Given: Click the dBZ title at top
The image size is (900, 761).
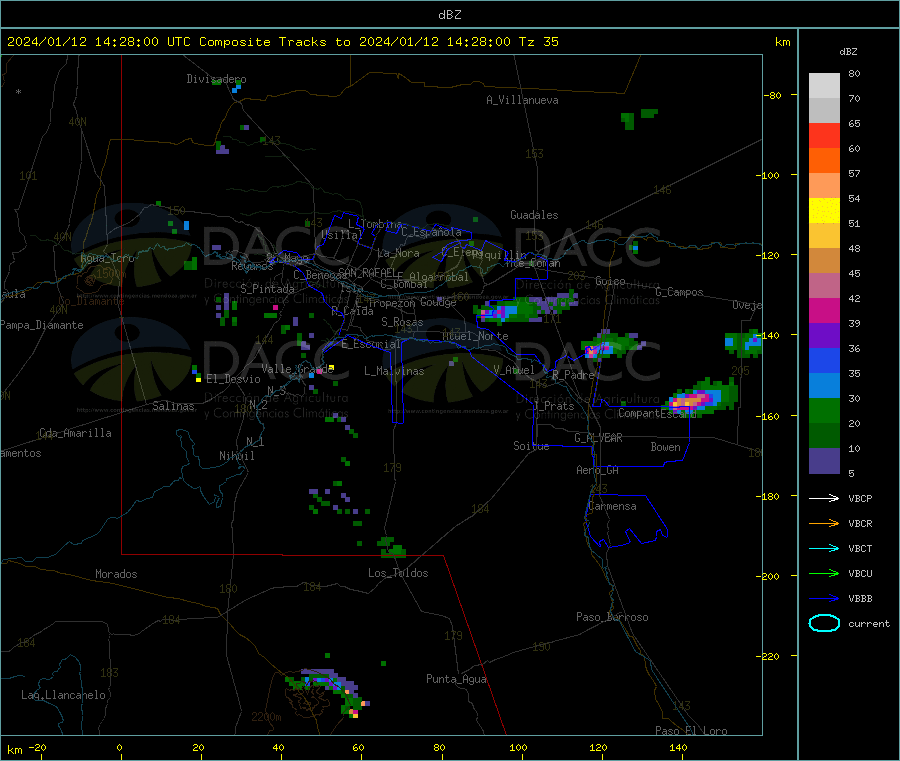Looking at the screenshot, I should pyautogui.click(x=449, y=15).
